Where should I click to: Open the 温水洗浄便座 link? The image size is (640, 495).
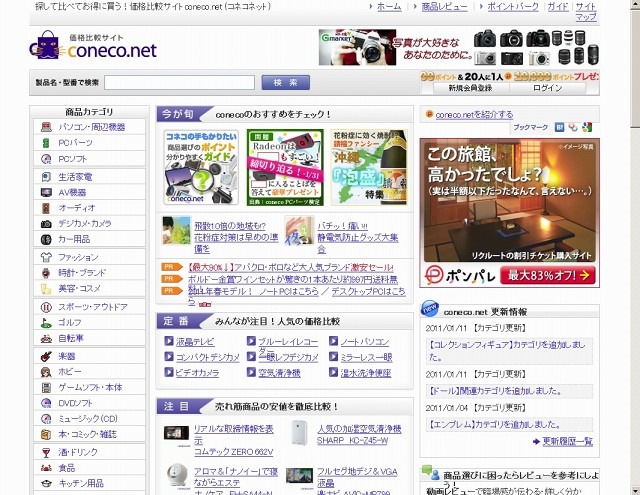tap(366, 373)
